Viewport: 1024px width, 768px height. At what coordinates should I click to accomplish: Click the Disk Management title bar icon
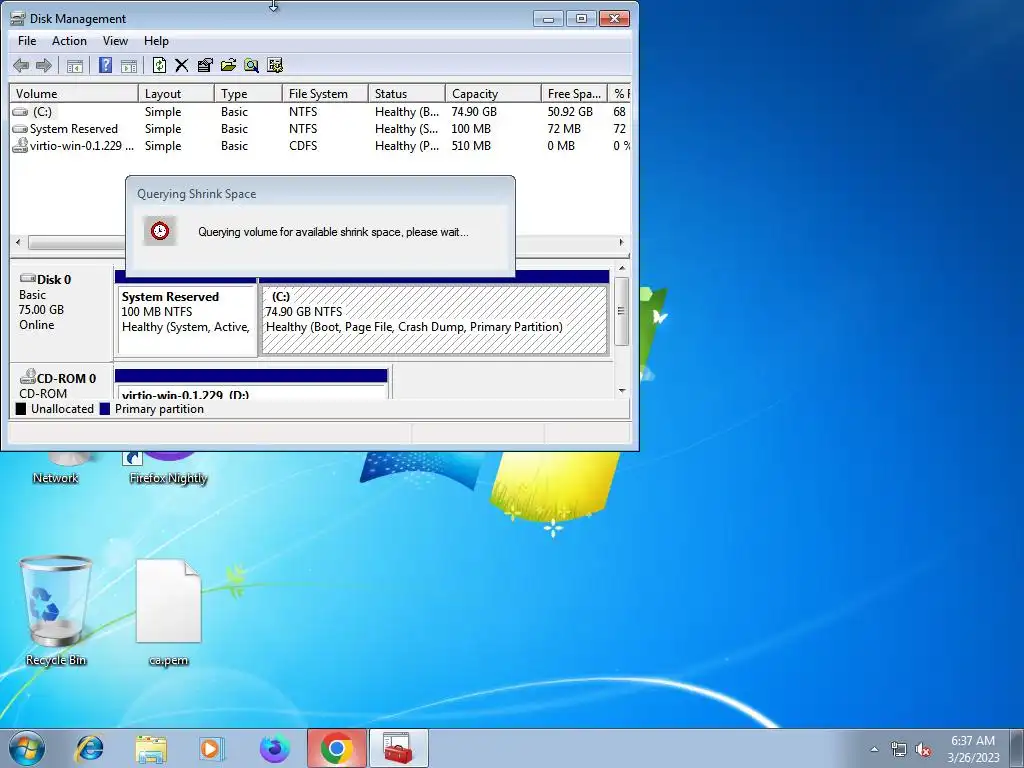[18, 18]
